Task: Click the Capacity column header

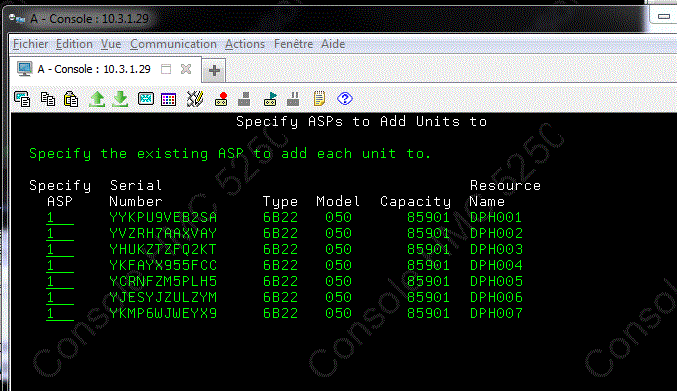Action: tap(415, 202)
